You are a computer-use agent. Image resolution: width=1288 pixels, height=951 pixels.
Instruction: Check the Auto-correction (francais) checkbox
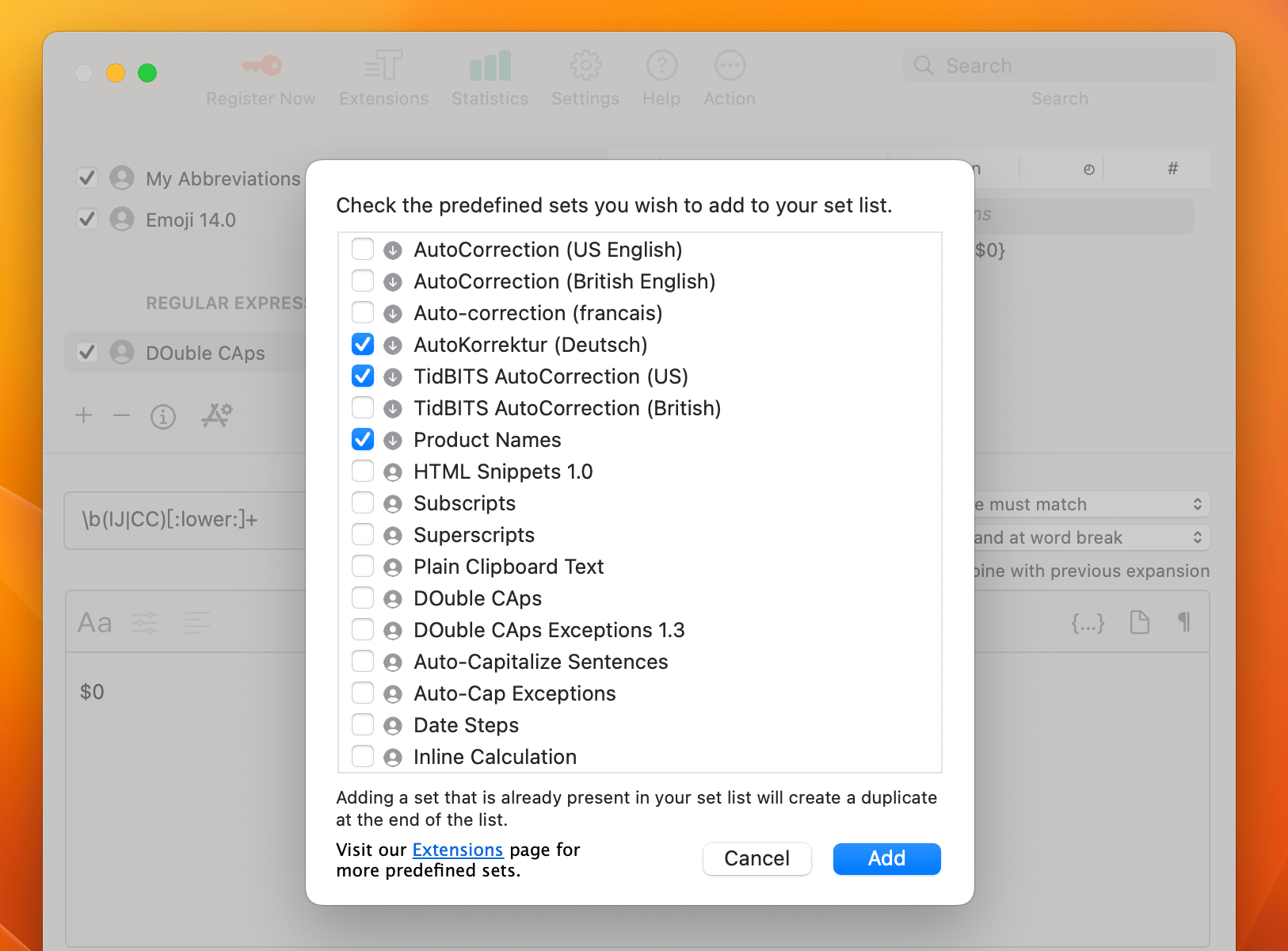(363, 312)
